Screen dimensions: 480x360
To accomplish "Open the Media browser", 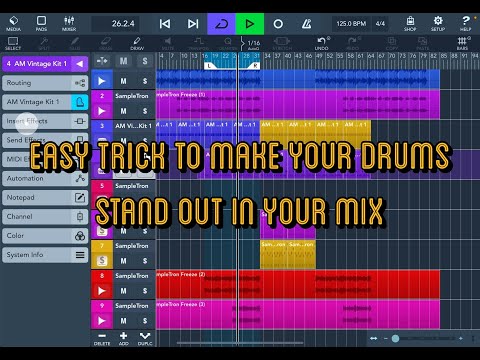I will (x=13, y=24).
